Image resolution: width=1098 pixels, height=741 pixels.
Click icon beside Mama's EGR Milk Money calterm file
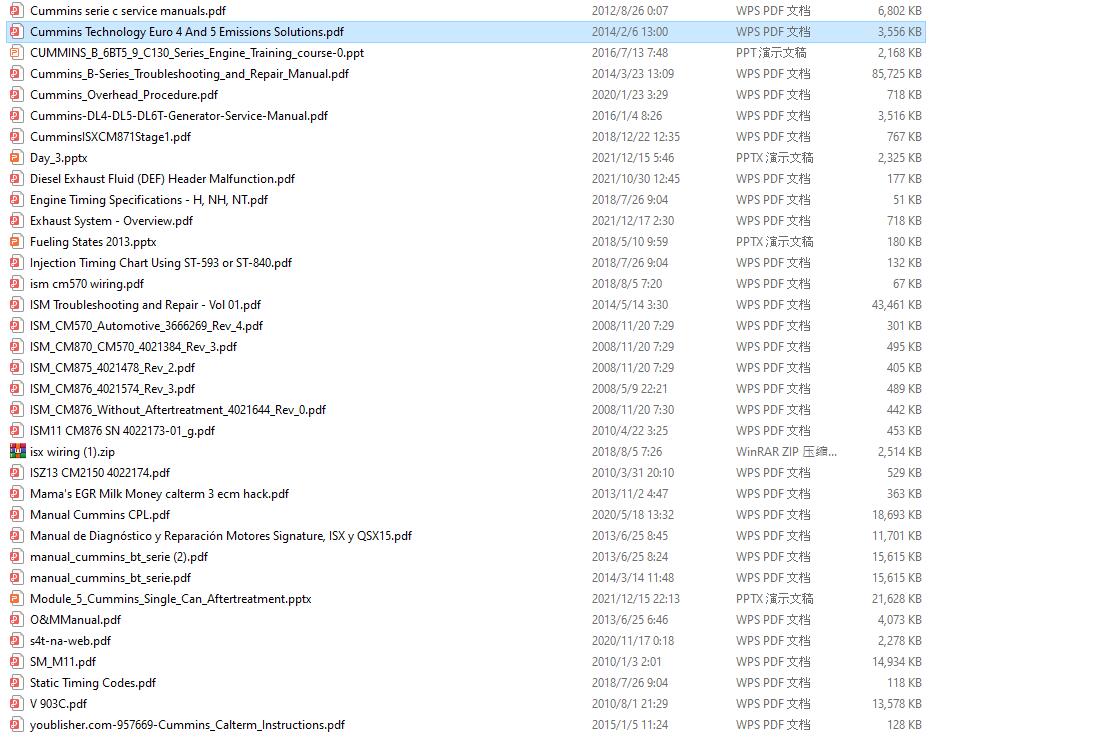[x=15, y=494]
